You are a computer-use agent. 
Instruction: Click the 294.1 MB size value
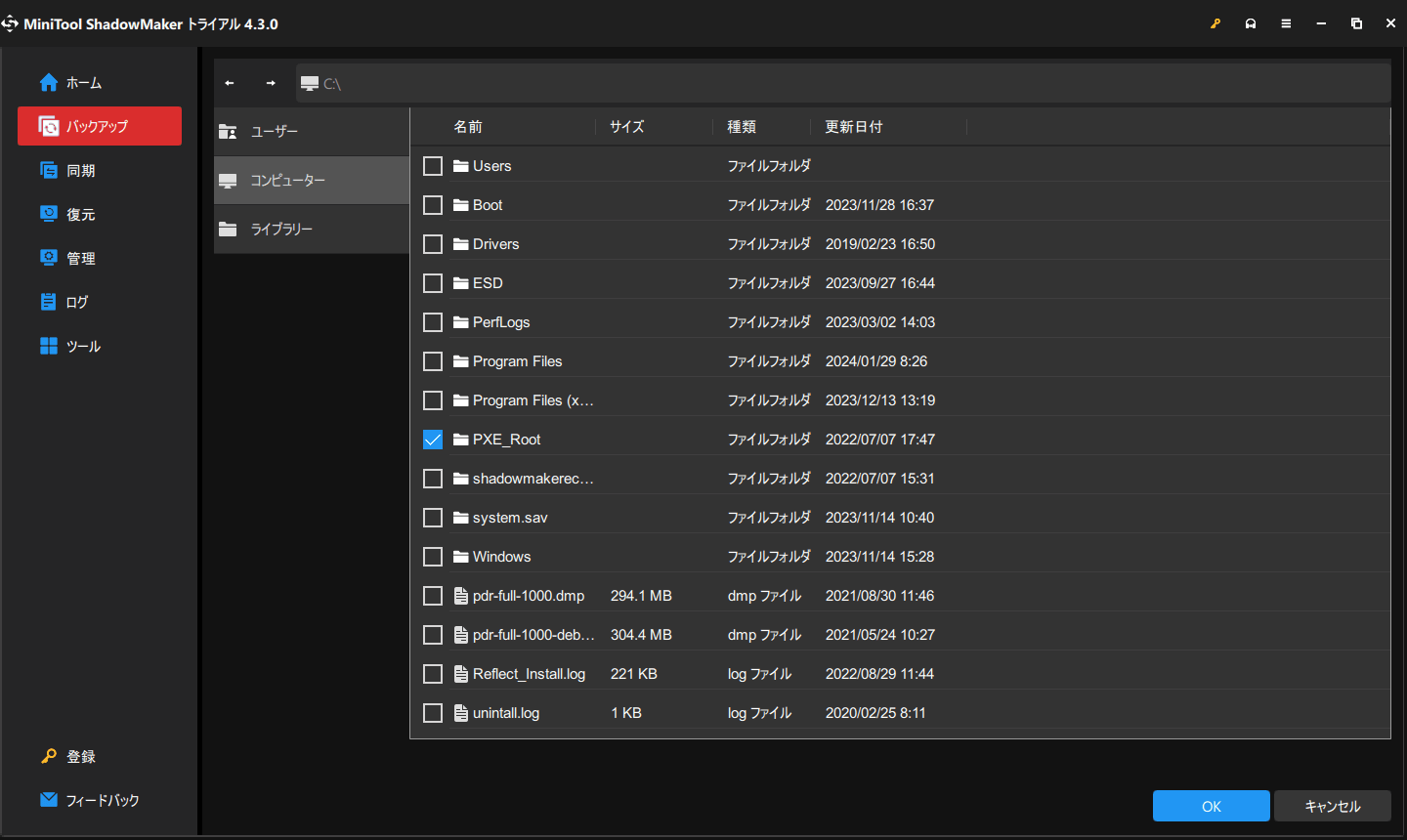[x=641, y=596]
